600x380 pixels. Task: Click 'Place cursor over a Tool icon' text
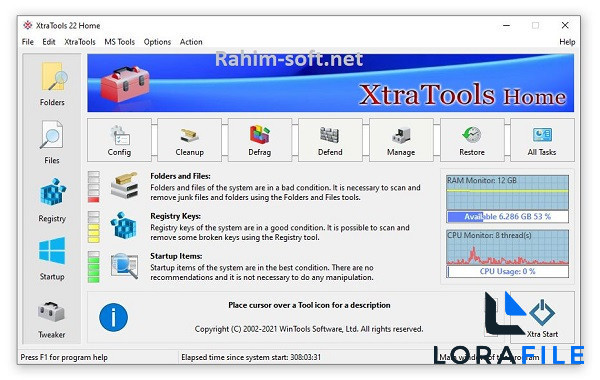[x=309, y=305]
